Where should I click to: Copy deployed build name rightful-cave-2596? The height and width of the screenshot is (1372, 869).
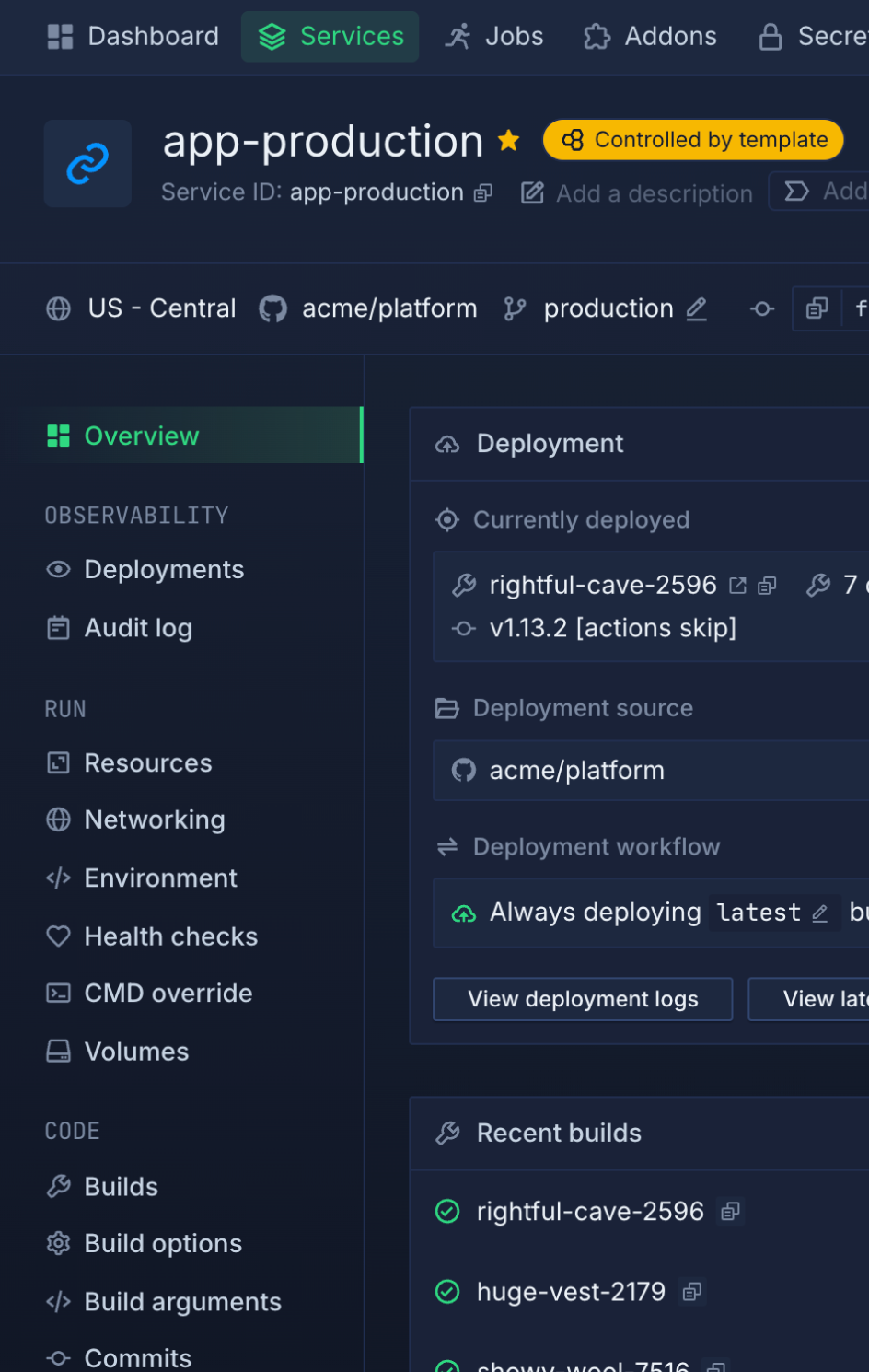tap(767, 586)
